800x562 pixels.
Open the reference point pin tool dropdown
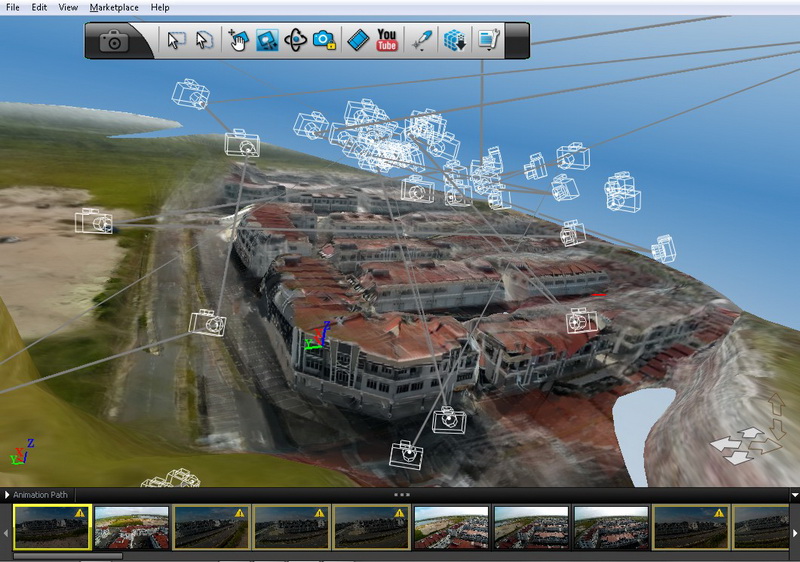click(x=421, y=41)
